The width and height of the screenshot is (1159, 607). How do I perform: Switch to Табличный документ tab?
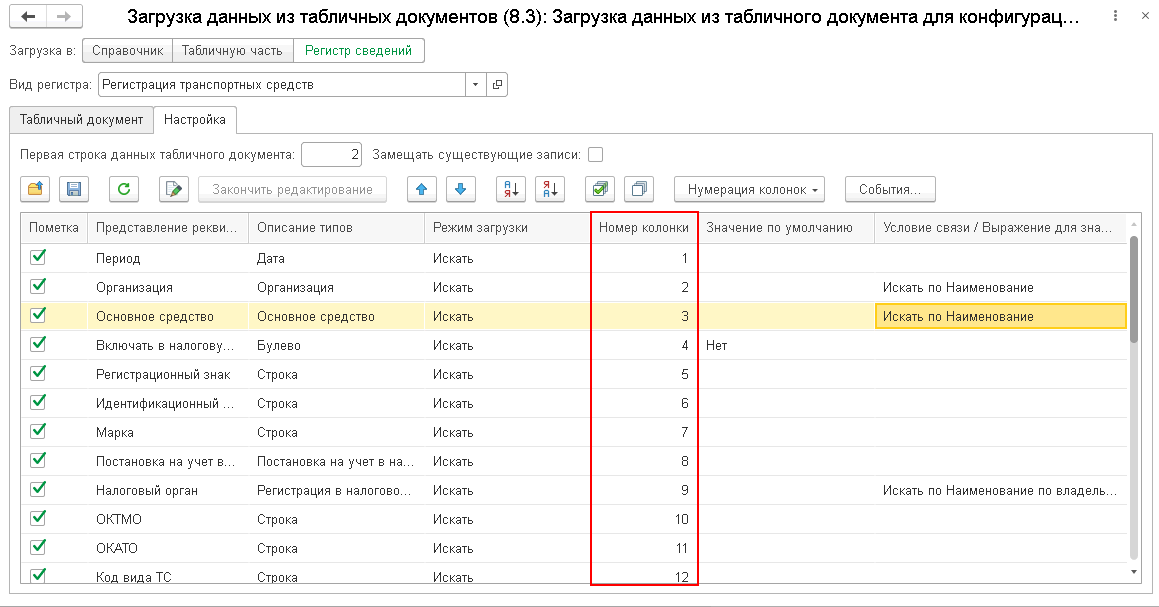click(81, 120)
